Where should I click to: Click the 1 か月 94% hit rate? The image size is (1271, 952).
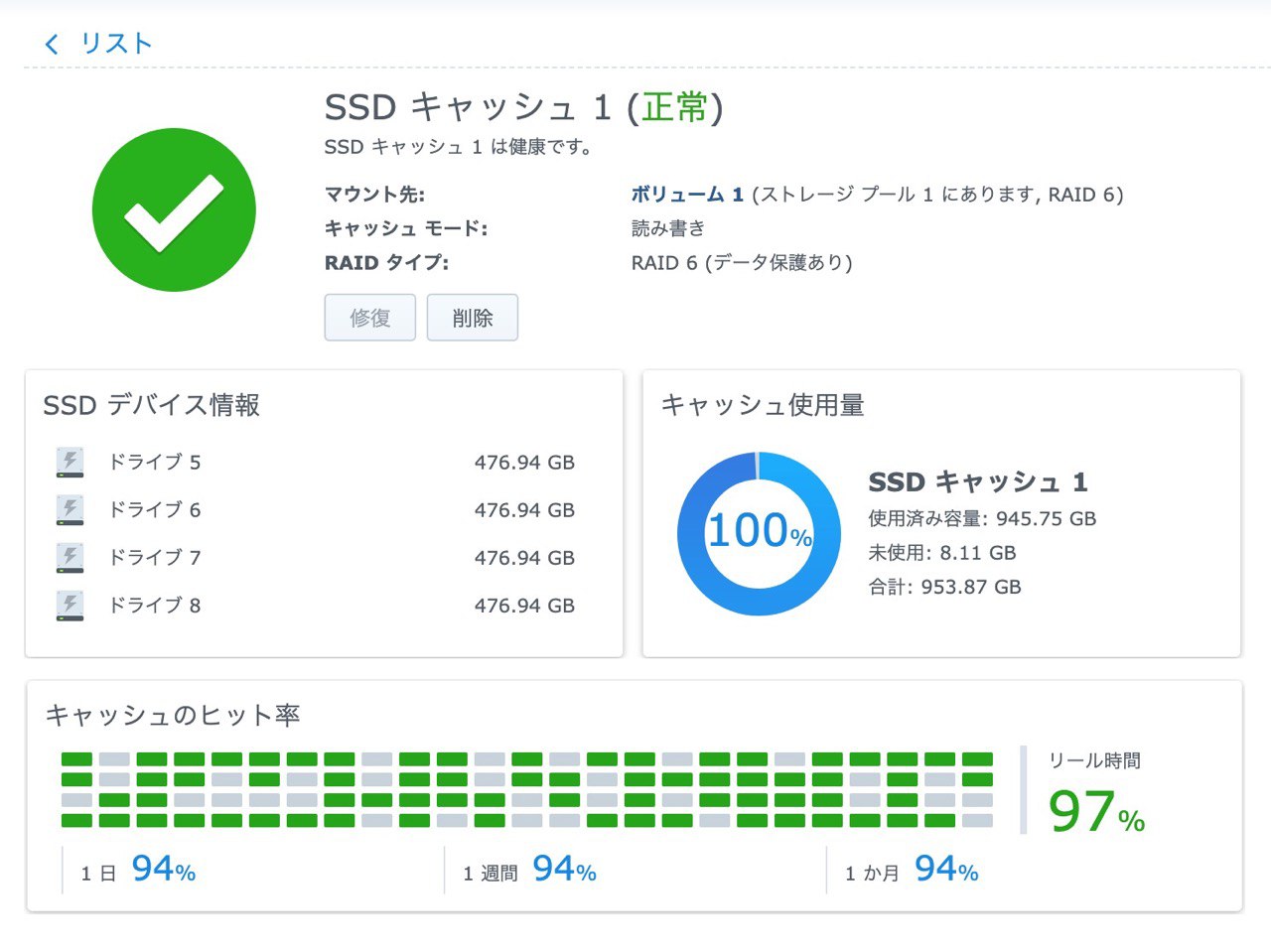(912, 870)
